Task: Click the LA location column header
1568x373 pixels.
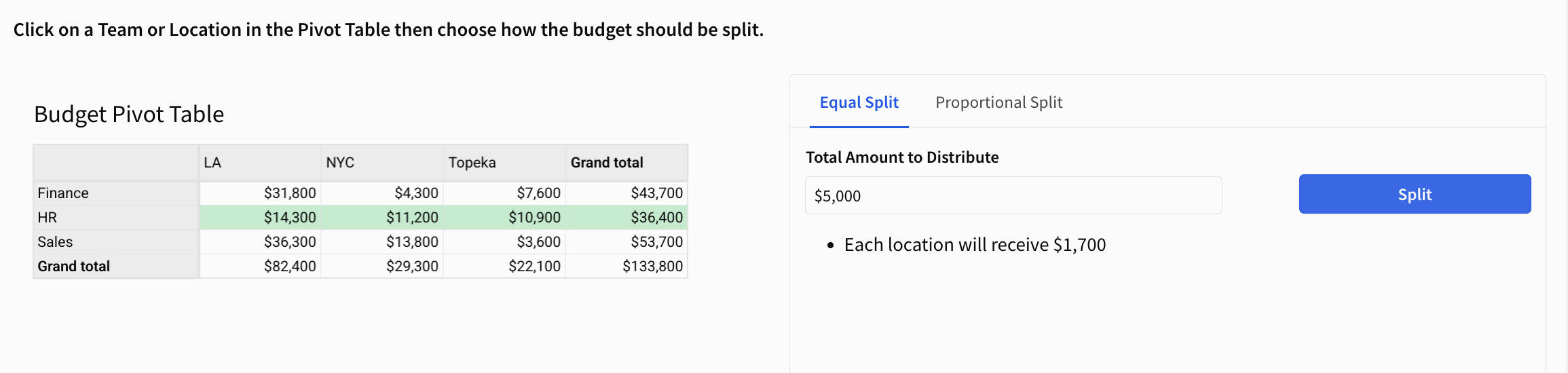Action: [212, 163]
